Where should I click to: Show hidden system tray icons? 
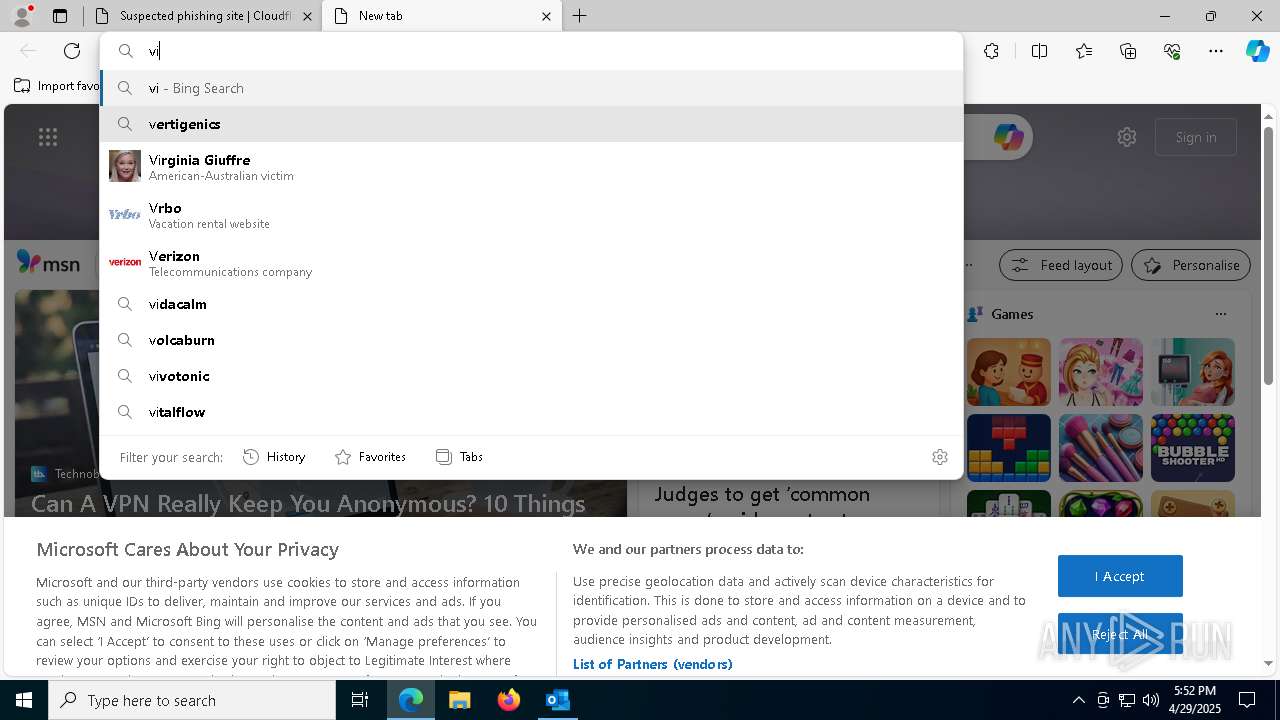[x=1078, y=700]
